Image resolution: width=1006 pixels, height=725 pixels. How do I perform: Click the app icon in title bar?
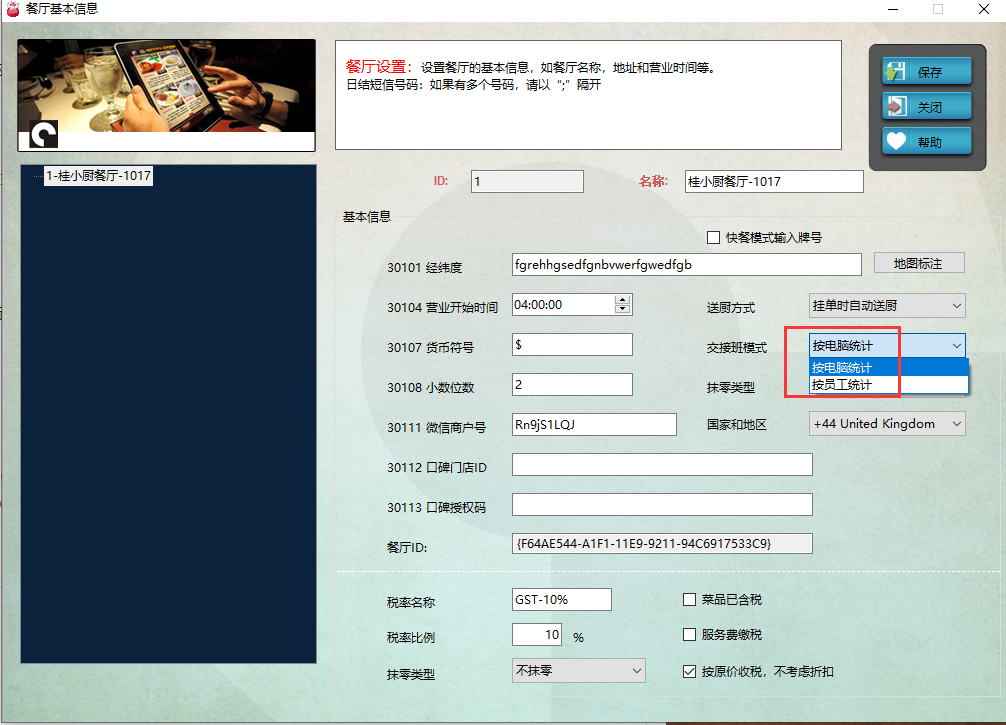12,9
